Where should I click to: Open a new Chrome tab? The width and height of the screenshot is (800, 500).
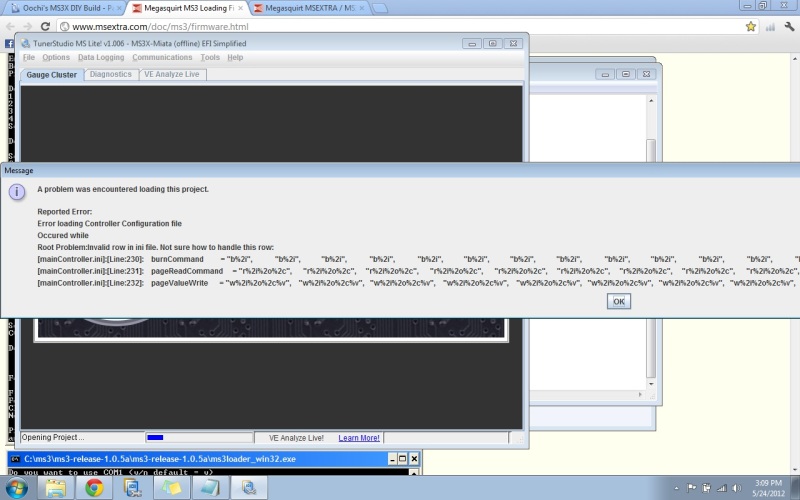click(380, 8)
